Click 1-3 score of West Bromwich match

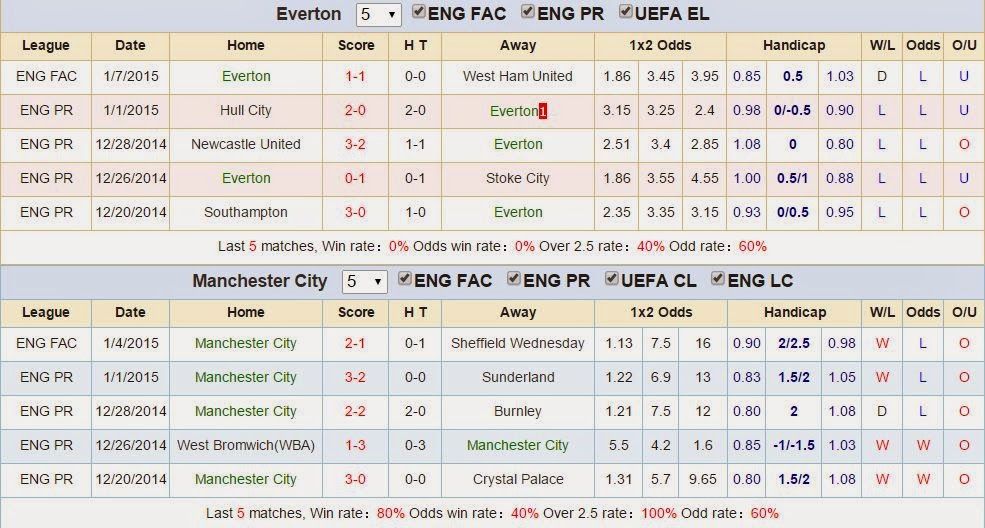coord(356,445)
